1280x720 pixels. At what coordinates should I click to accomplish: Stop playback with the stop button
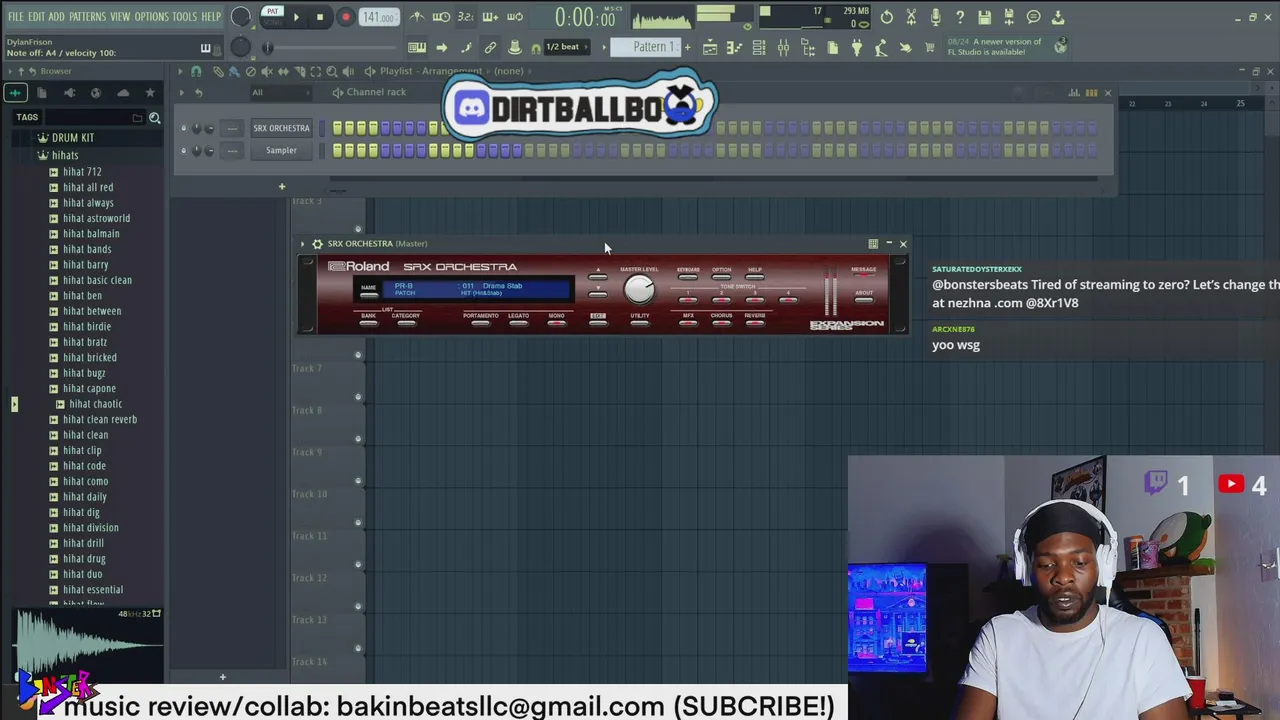click(x=320, y=17)
